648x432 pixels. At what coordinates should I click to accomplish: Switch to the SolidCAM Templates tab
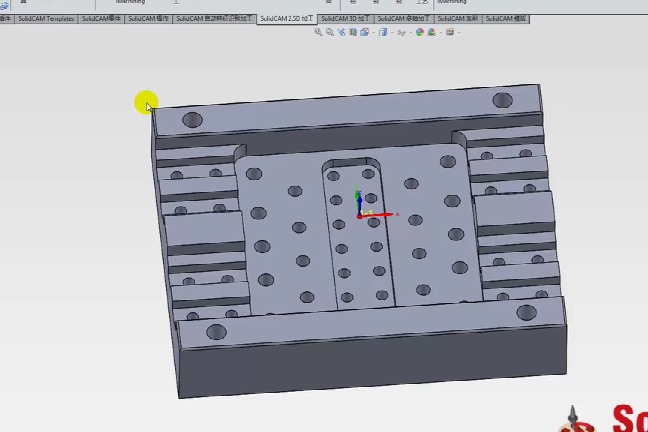(x=46, y=19)
